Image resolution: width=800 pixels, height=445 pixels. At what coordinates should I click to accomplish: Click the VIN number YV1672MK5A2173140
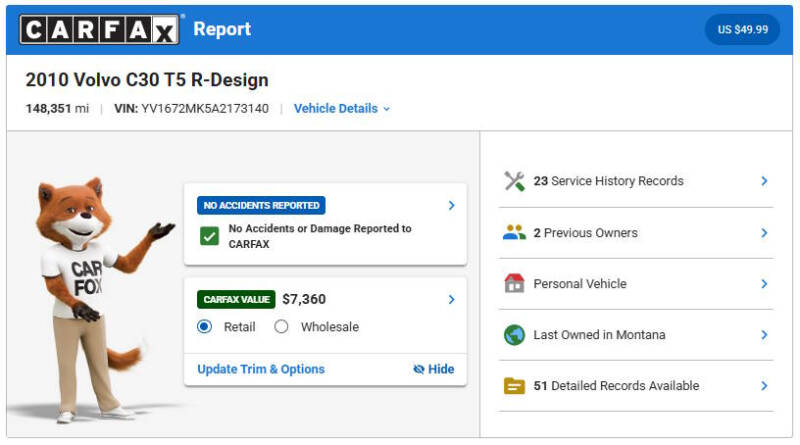[x=205, y=109]
